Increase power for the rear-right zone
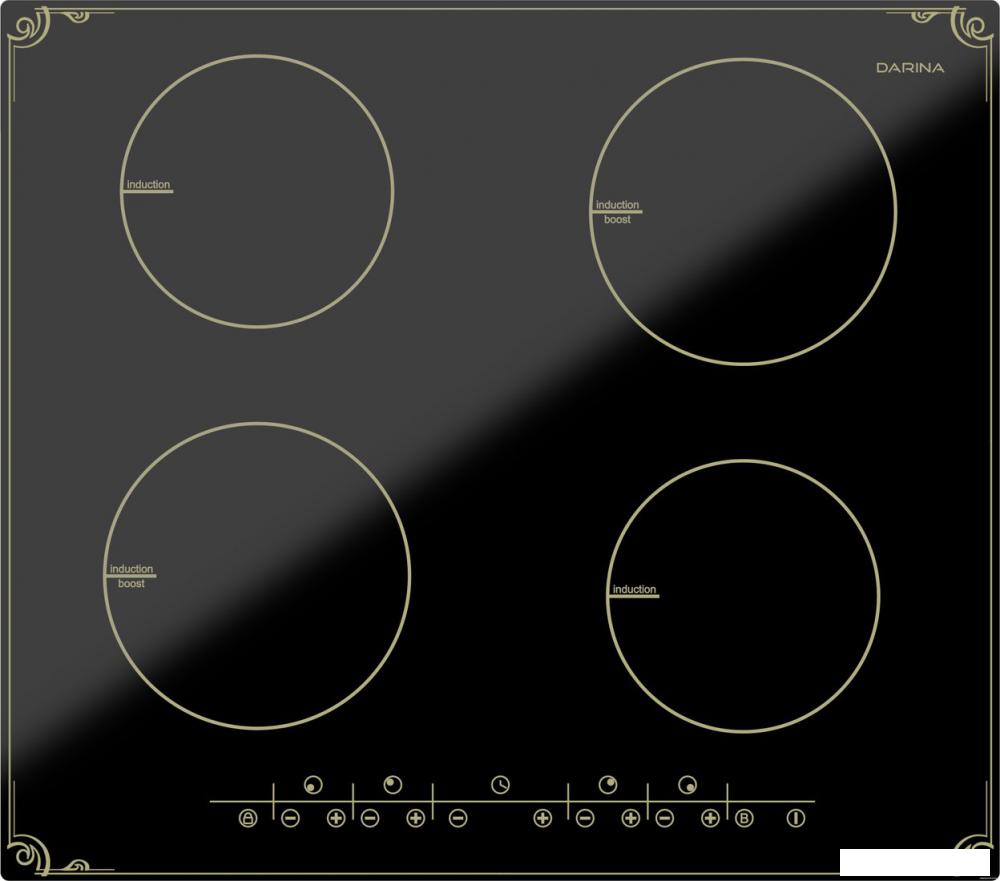 (x=631, y=818)
